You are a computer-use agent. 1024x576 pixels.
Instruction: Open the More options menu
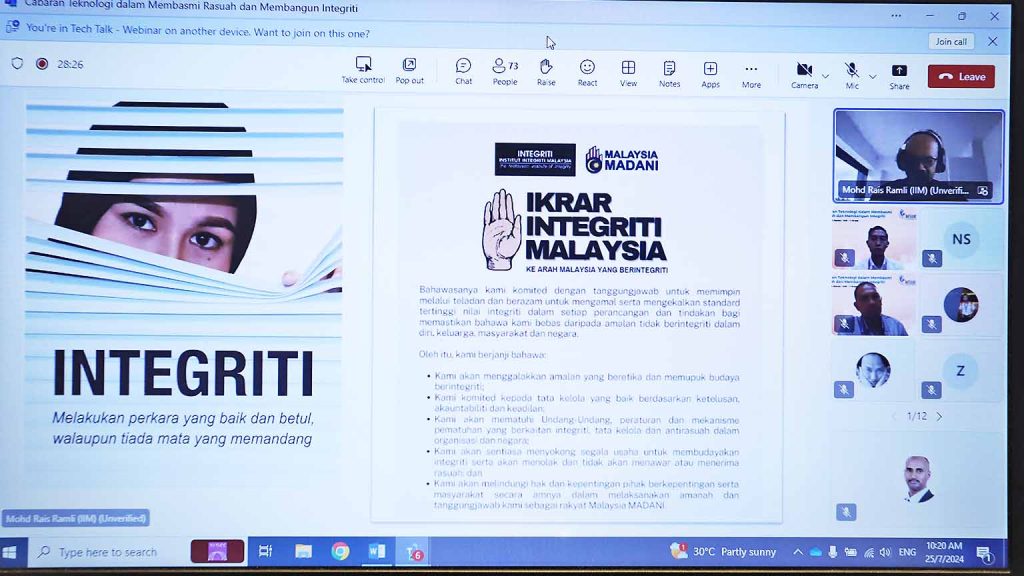pyautogui.click(x=751, y=72)
